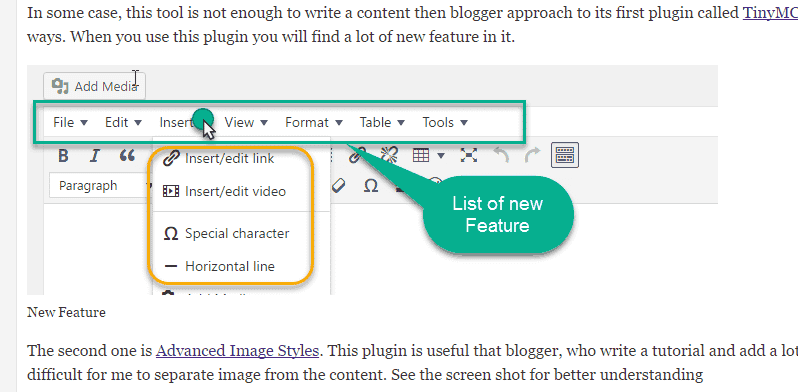Screen dimensions: 798x392
Task: Click the Omega special character toolbar icon
Action: click(x=370, y=186)
